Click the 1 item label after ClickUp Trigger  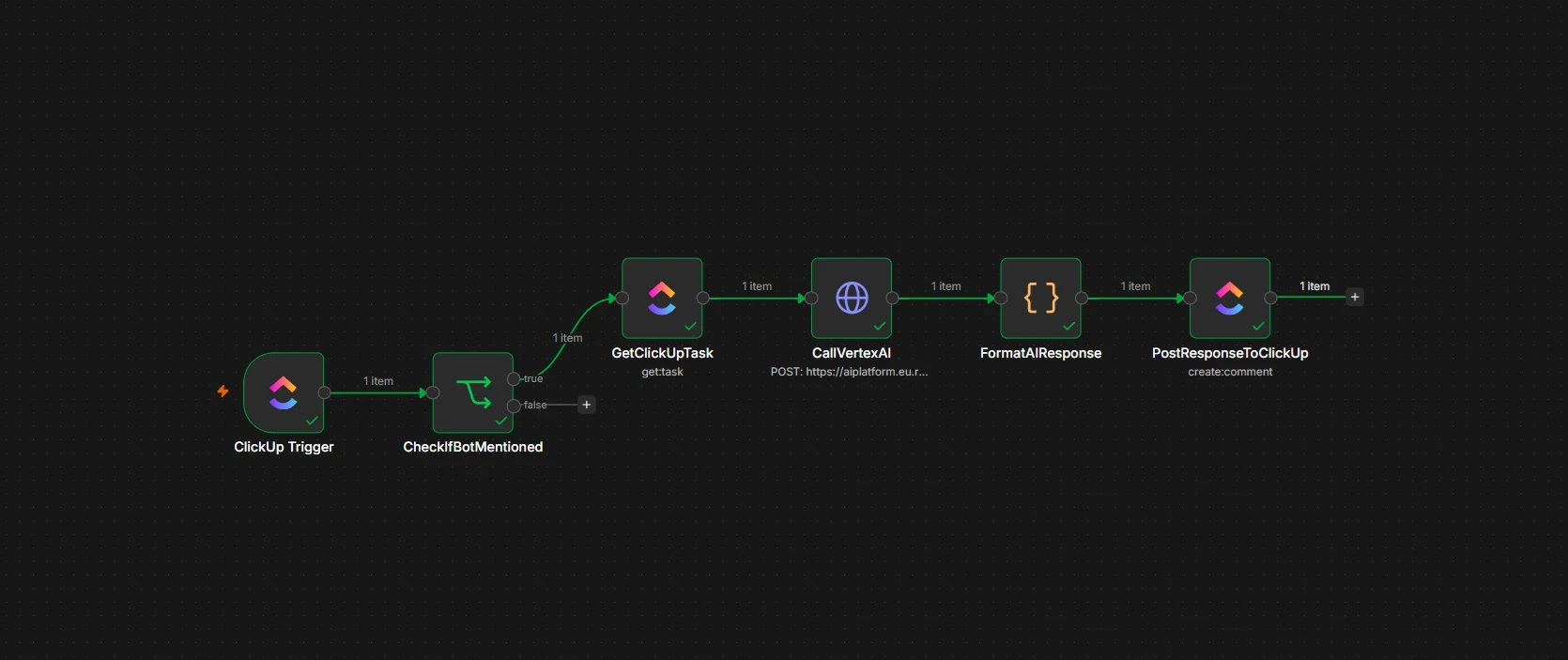(378, 381)
